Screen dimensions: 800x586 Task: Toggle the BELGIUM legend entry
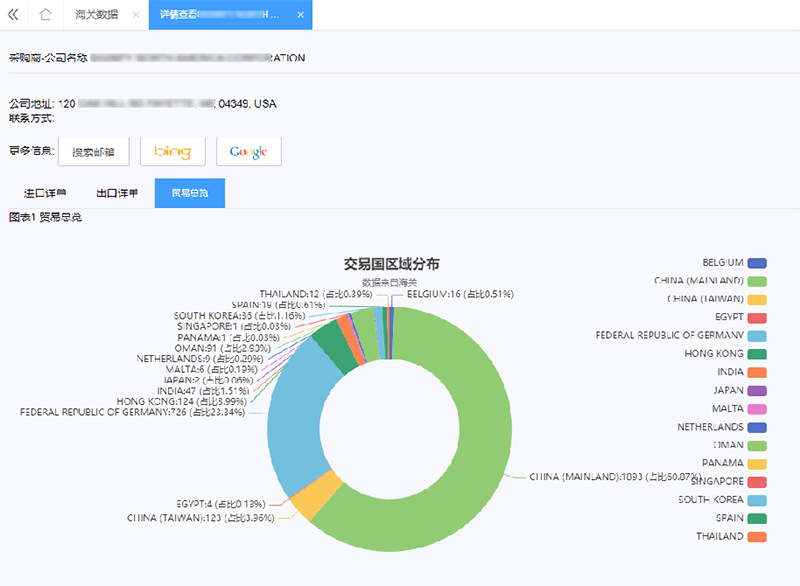coord(756,262)
